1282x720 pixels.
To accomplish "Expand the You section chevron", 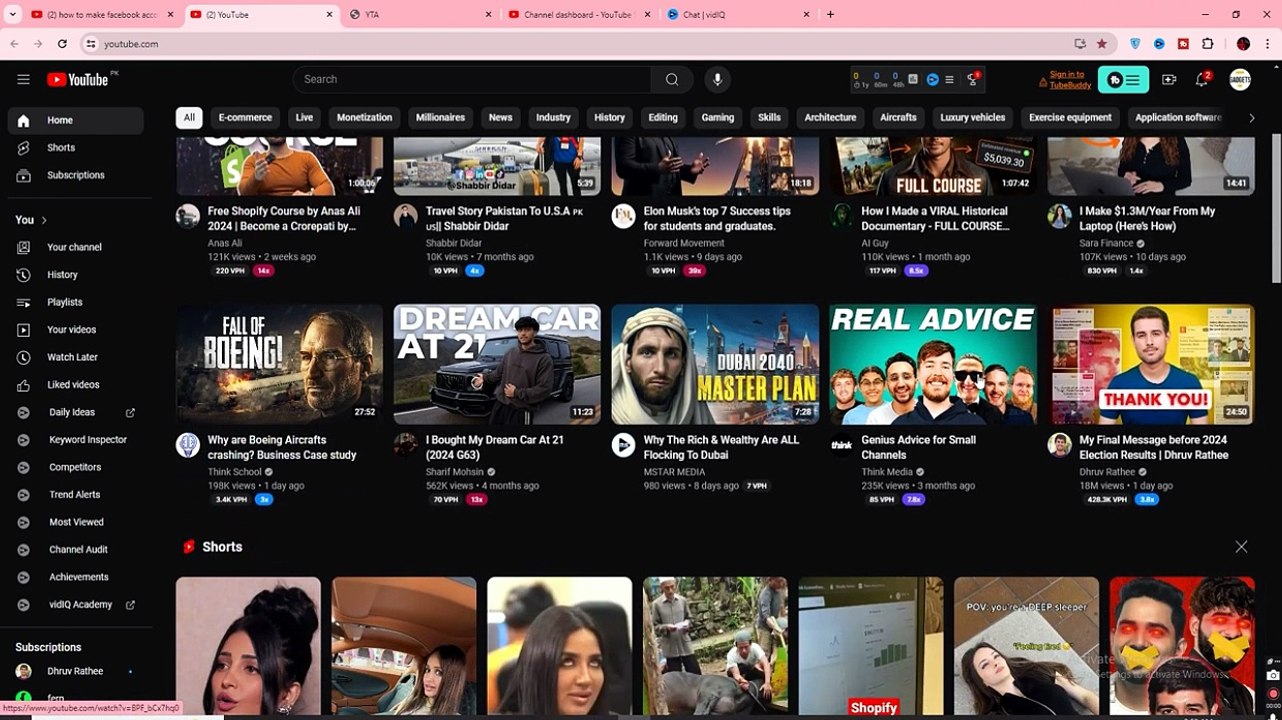I will tap(44, 220).
